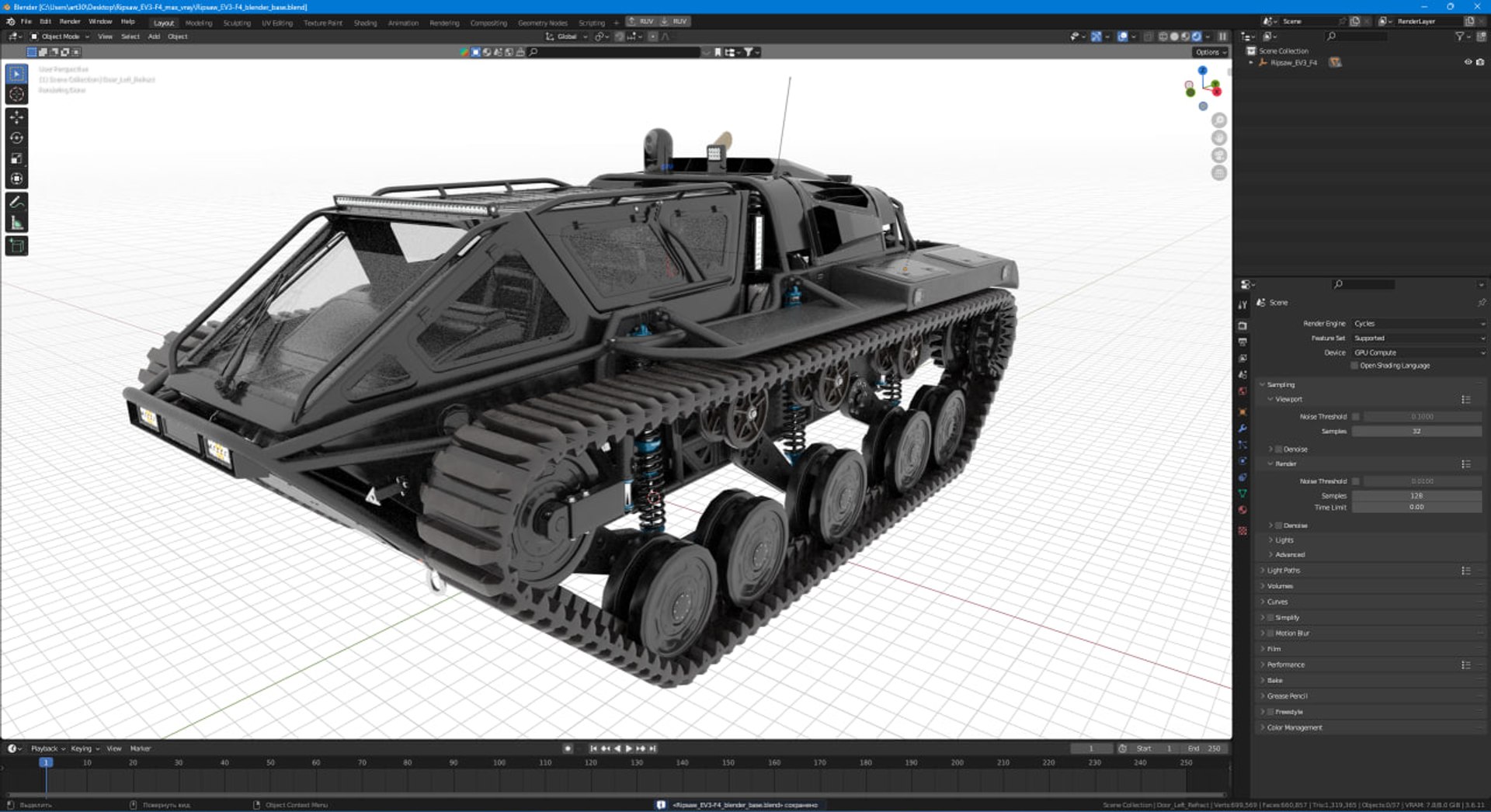Enable the Motion Blur checkbox
This screenshot has width=1491, height=812.
(x=1270, y=633)
